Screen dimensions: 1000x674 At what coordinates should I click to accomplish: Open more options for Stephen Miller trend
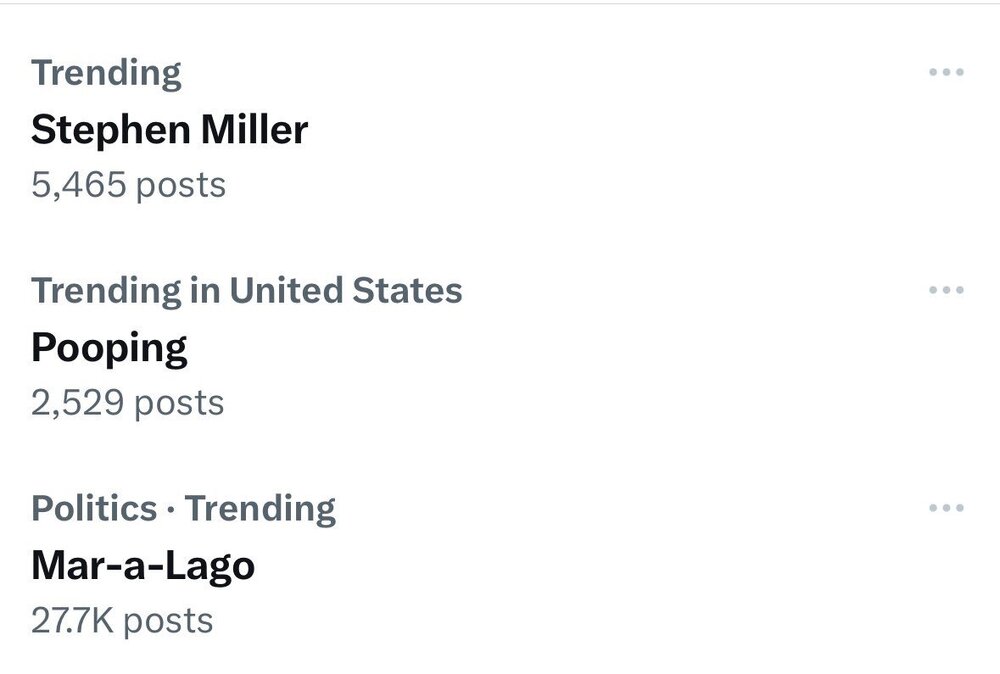pos(945,73)
